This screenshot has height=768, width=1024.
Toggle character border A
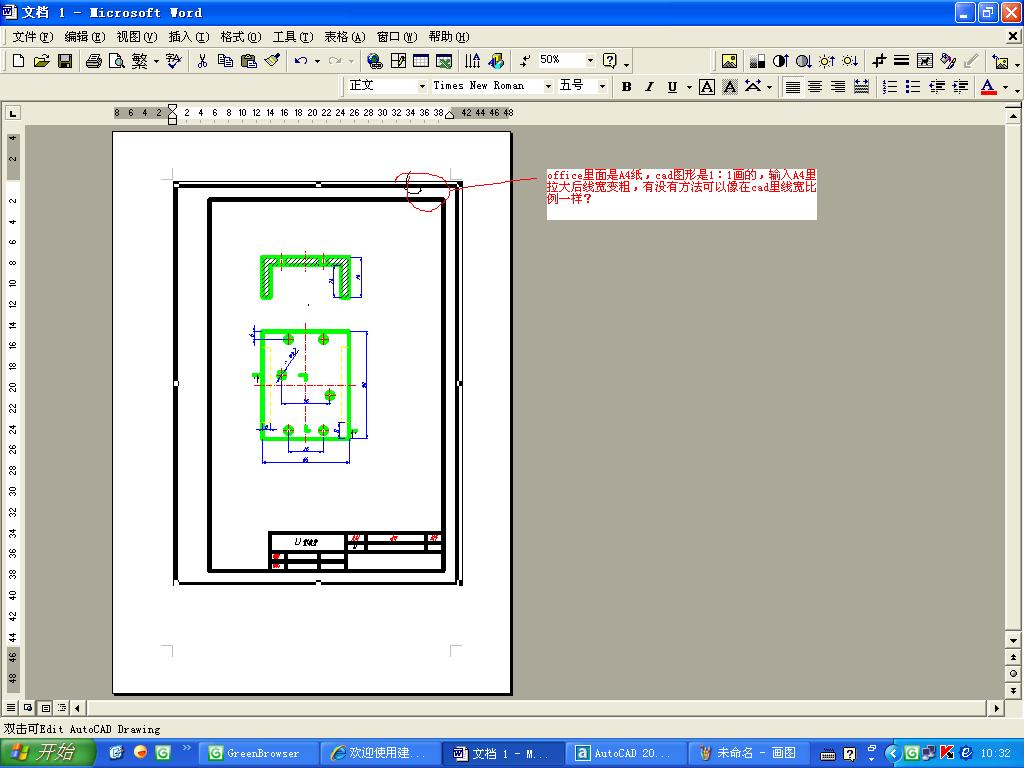[x=707, y=86]
